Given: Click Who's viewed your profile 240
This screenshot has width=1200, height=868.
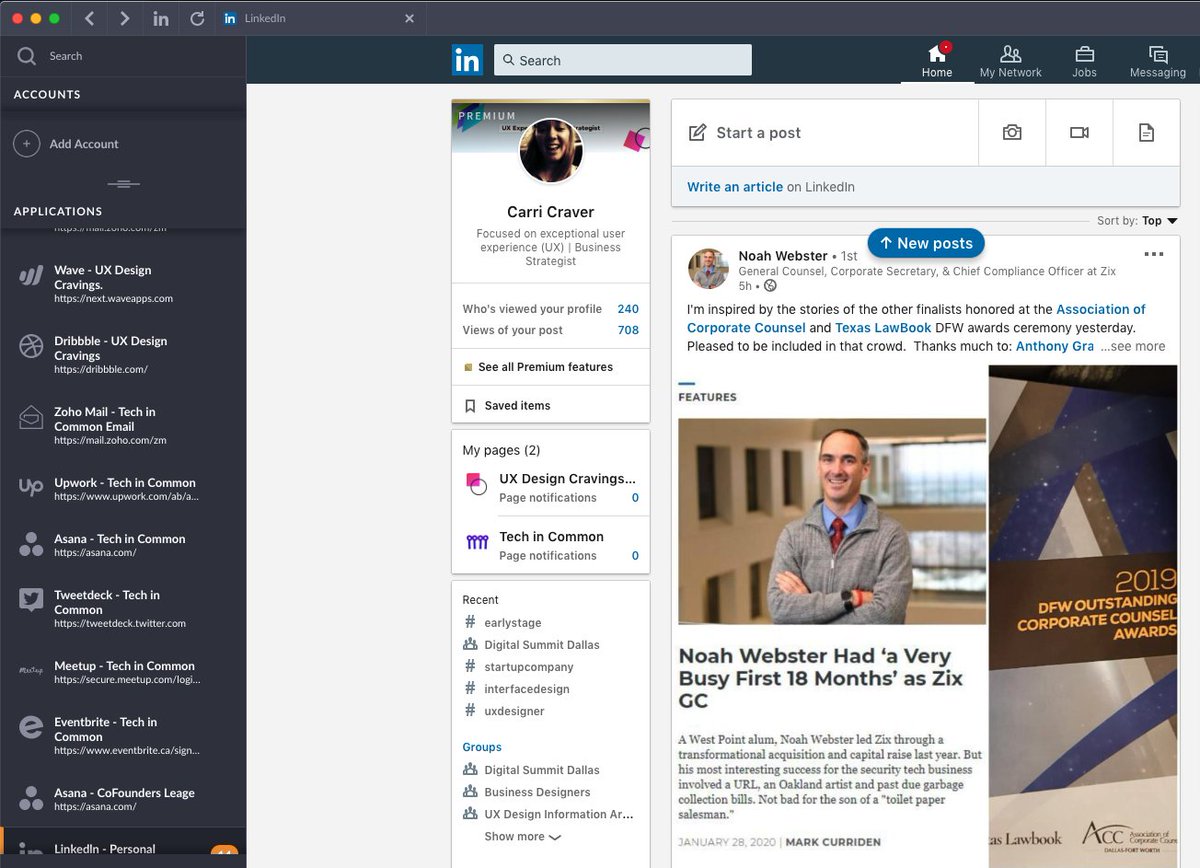Looking at the screenshot, I should click(551, 309).
